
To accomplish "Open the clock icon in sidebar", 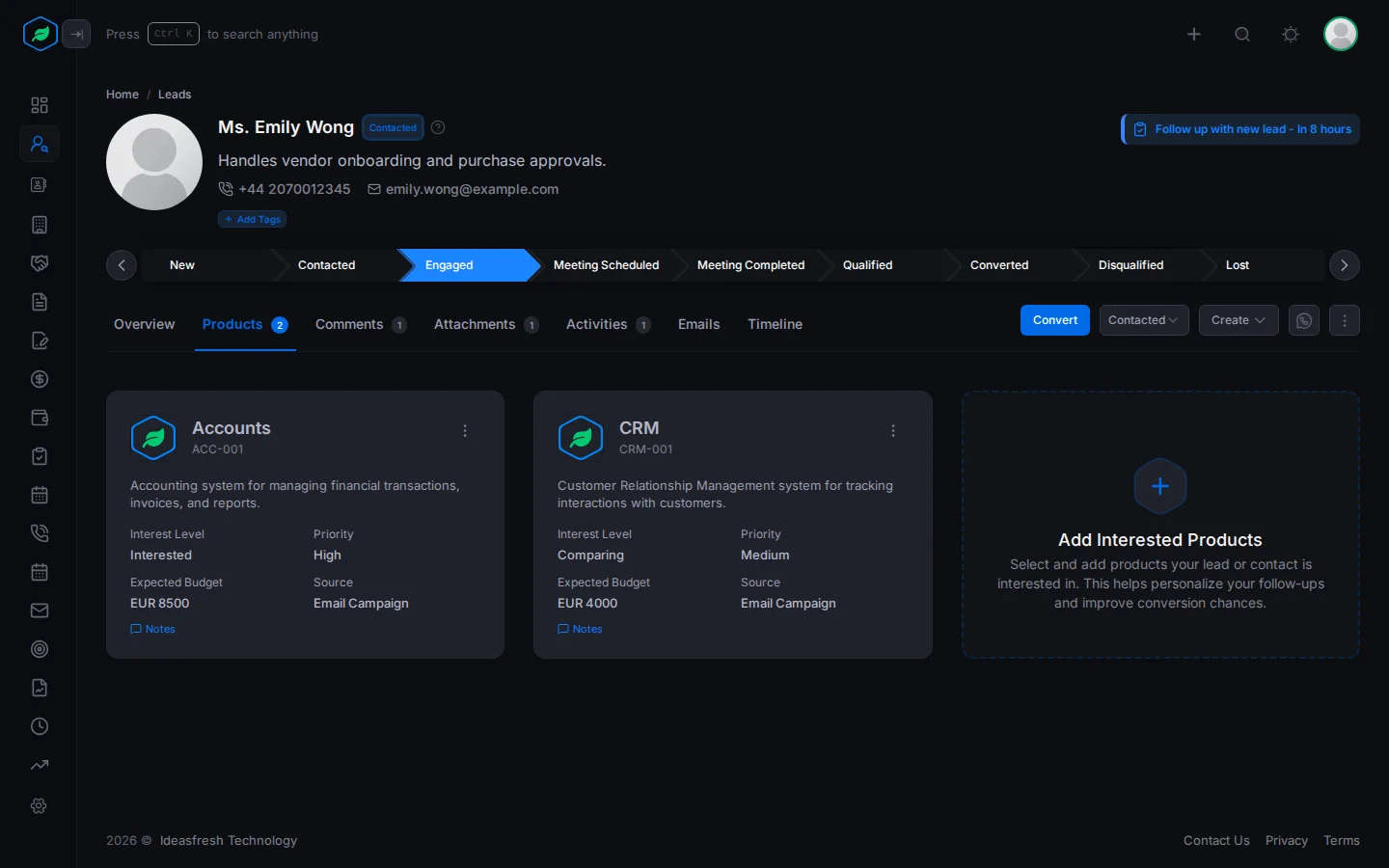I will click(x=40, y=726).
